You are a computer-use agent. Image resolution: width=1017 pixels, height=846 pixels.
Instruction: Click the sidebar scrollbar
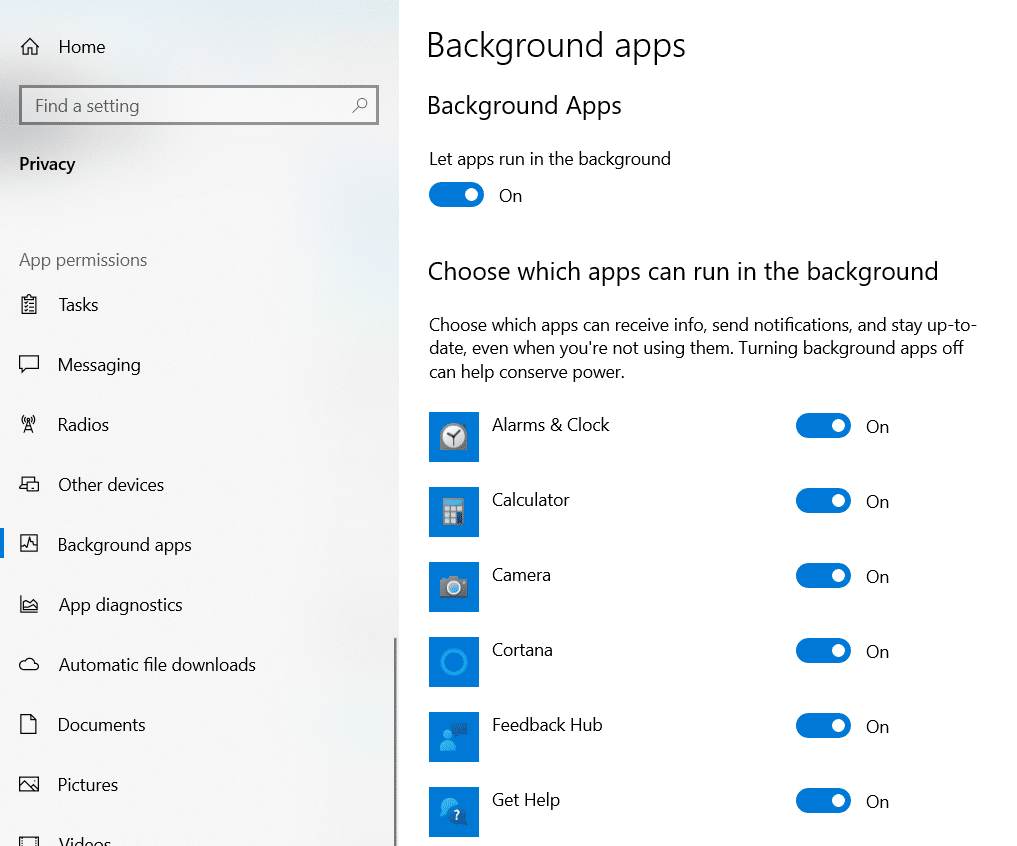[x=395, y=740]
